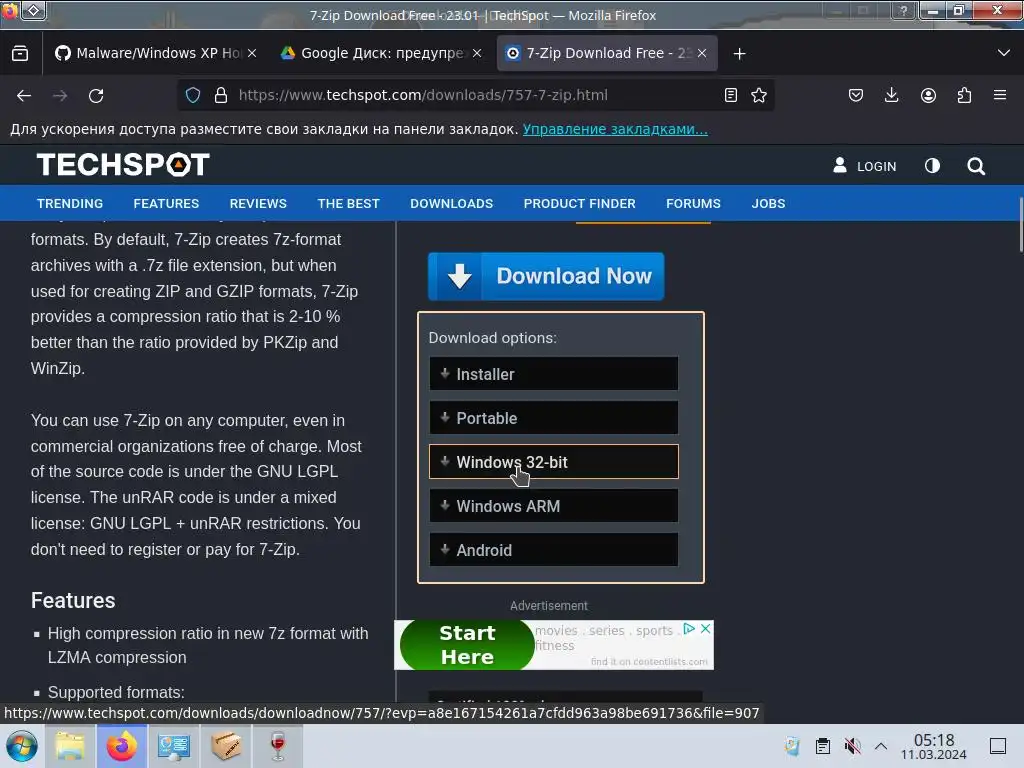This screenshot has height=768, width=1024.
Task: Choose the Installer download option
Action: (554, 374)
